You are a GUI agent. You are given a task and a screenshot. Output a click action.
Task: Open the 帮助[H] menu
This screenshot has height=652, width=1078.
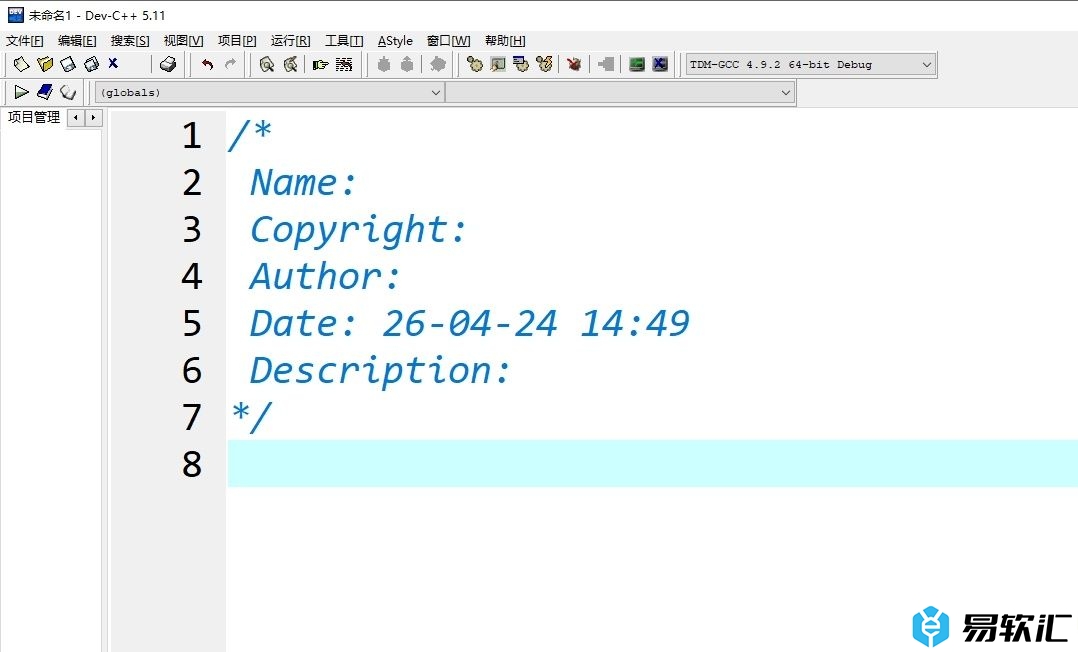tap(505, 41)
